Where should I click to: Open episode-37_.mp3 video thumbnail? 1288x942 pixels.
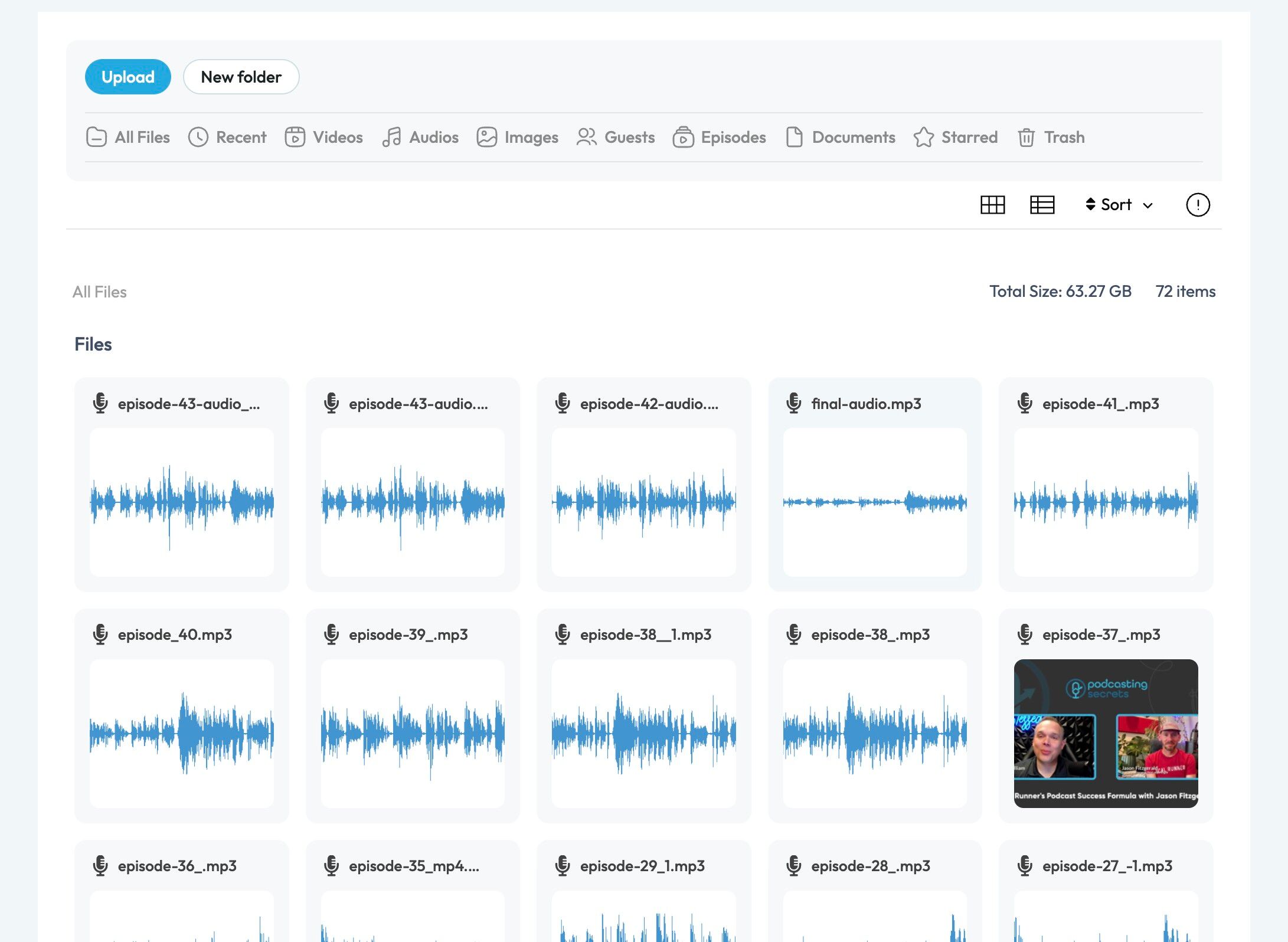coord(1106,733)
